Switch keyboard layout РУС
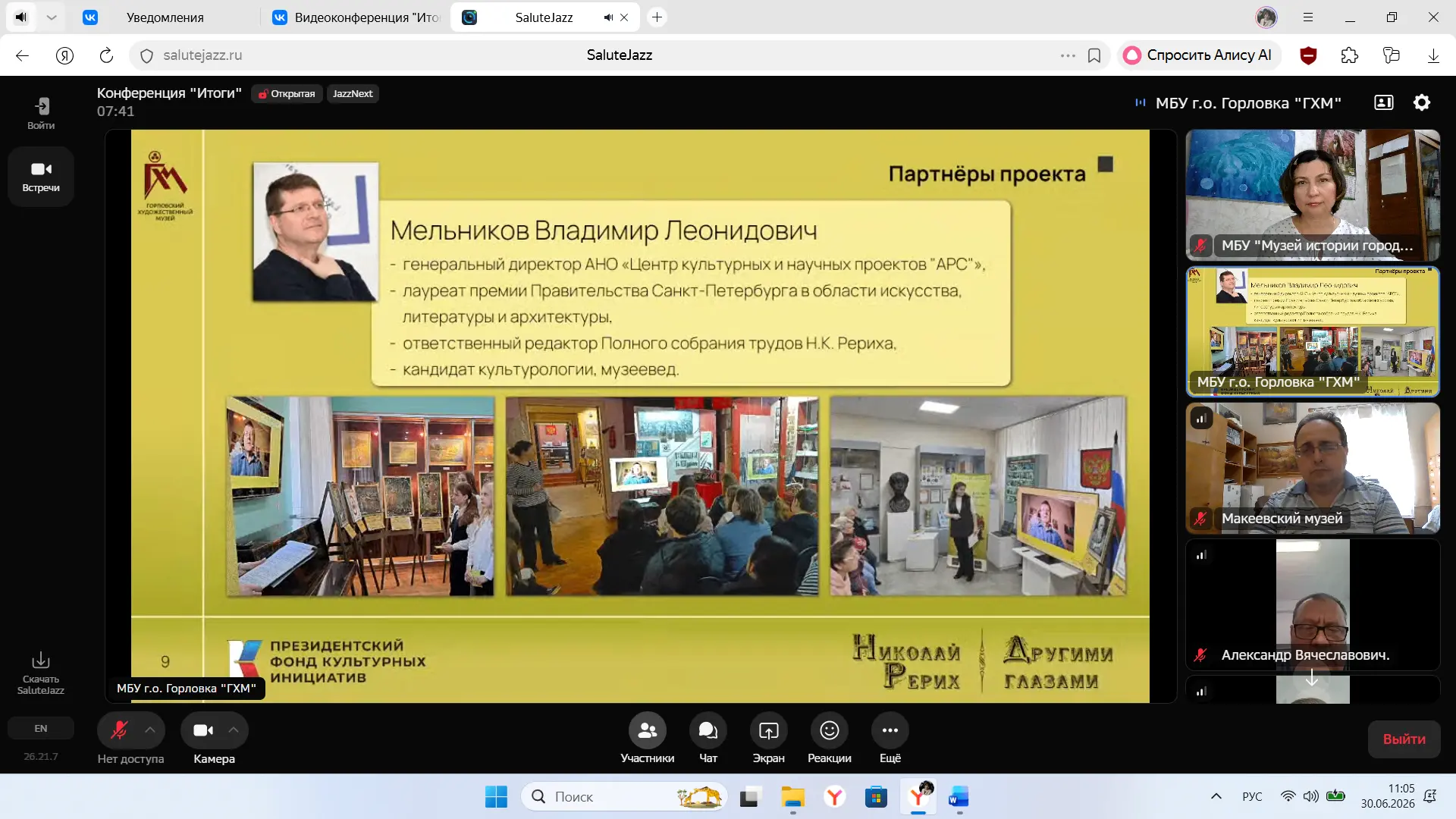This screenshot has width=1456, height=819. point(1252,796)
